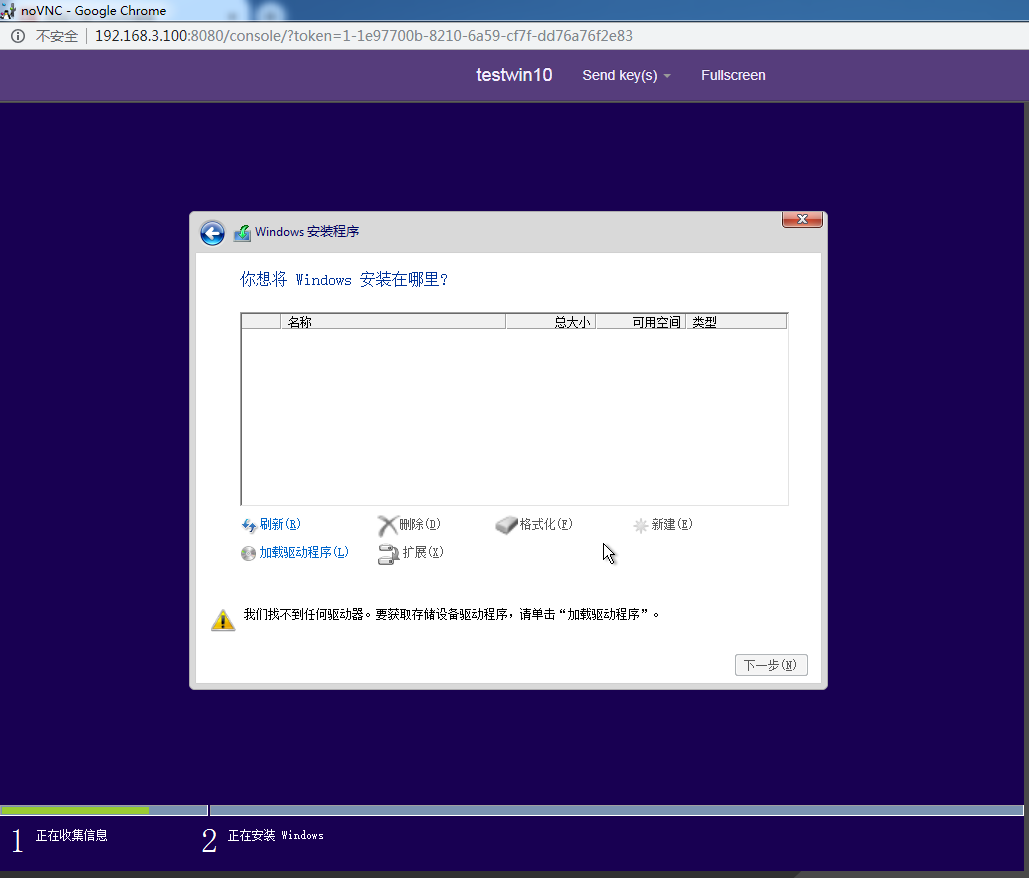The height and width of the screenshot is (878, 1029).
Task: Click the step 1 正在收集信息 label
Action: tap(72, 835)
